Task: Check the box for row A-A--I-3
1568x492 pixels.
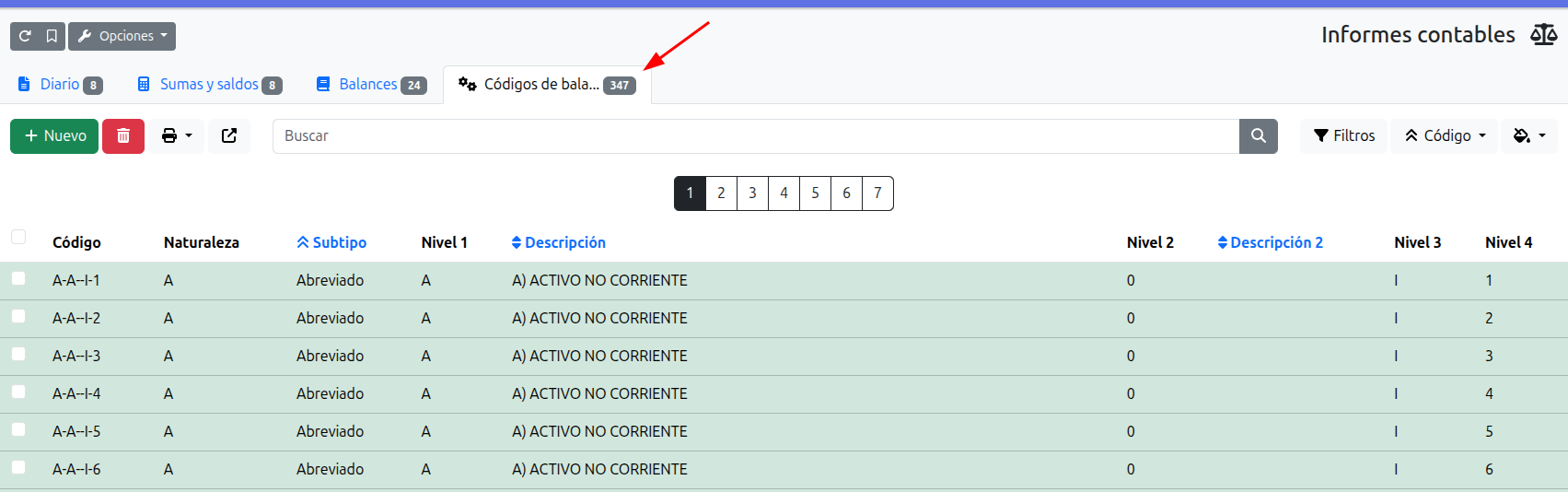Action: 18,354
